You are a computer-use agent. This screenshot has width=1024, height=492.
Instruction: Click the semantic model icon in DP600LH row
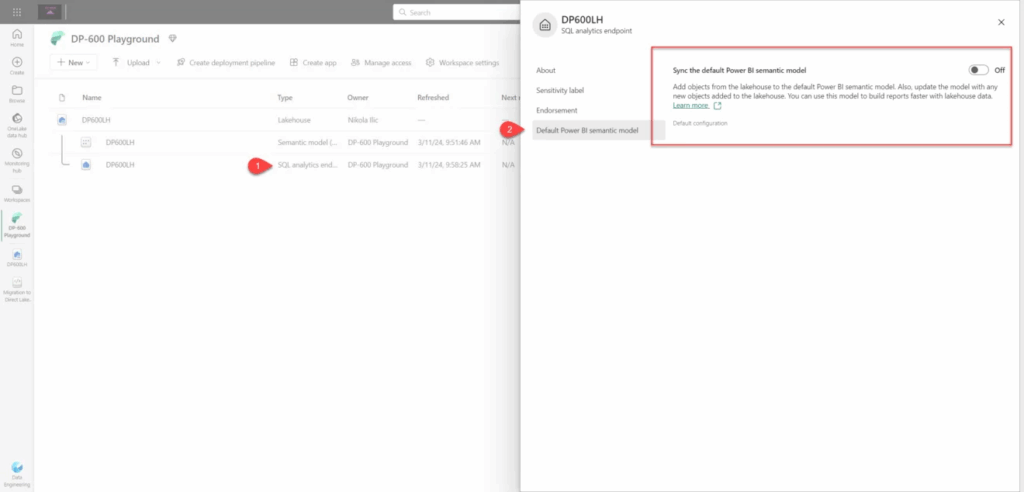coord(86,142)
